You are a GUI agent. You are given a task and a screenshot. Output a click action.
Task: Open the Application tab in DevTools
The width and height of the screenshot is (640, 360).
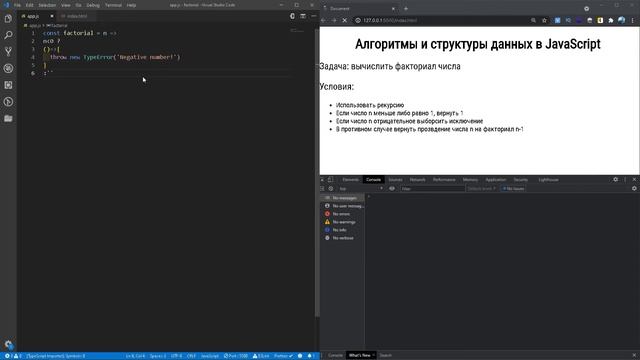point(496,180)
